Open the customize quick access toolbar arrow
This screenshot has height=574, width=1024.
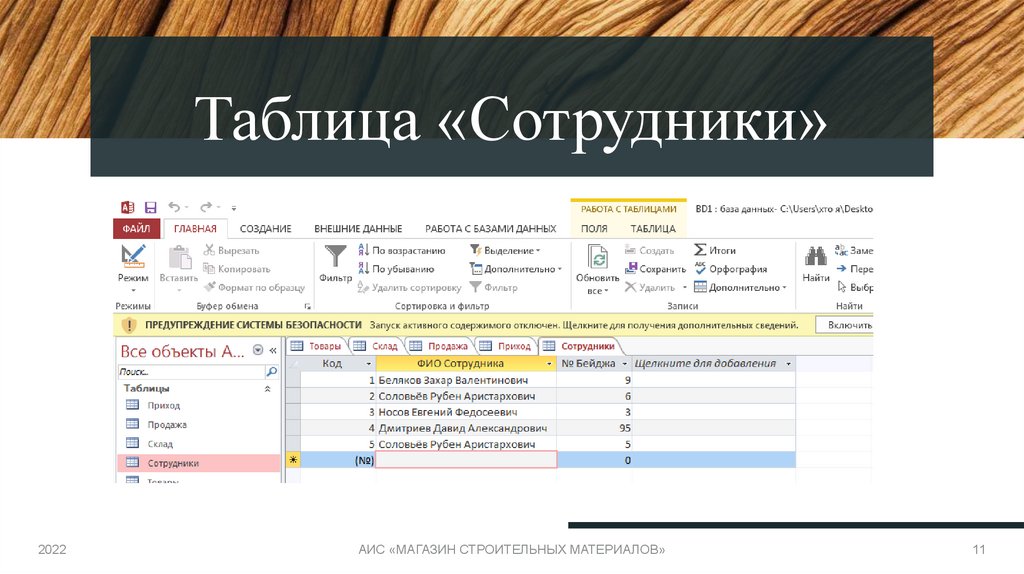[x=234, y=208]
